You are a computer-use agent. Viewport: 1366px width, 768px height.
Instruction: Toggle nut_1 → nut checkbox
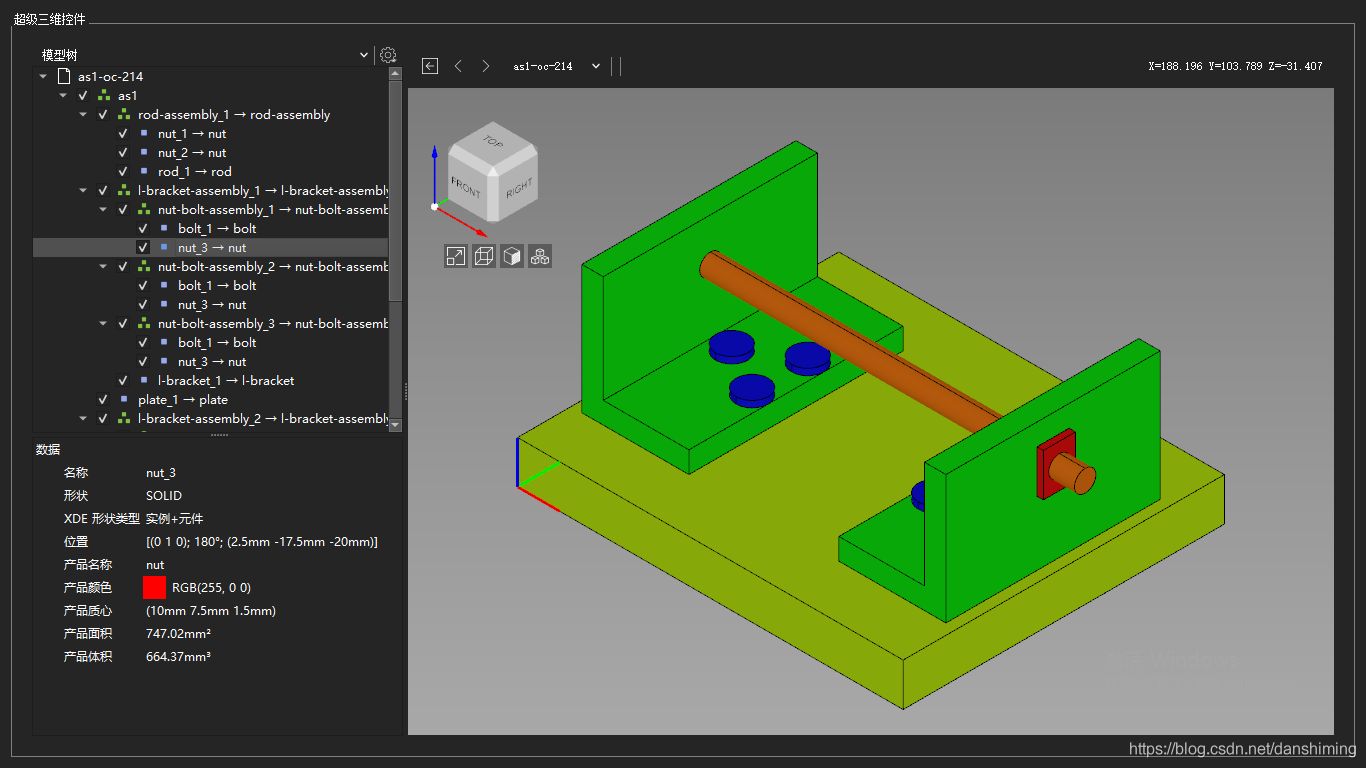click(x=123, y=134)
